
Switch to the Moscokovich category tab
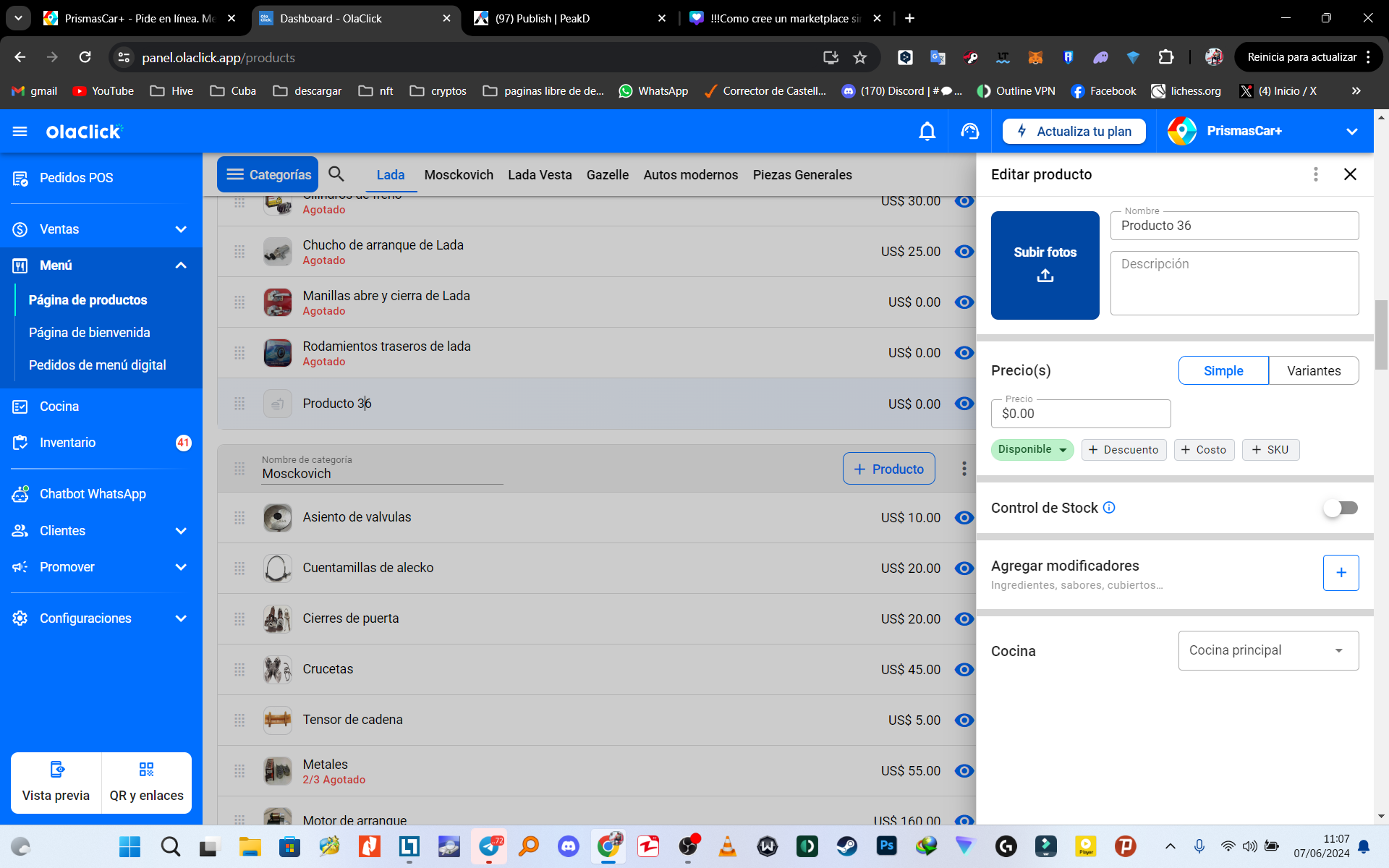pyautogui.click(x=459, y=175)
